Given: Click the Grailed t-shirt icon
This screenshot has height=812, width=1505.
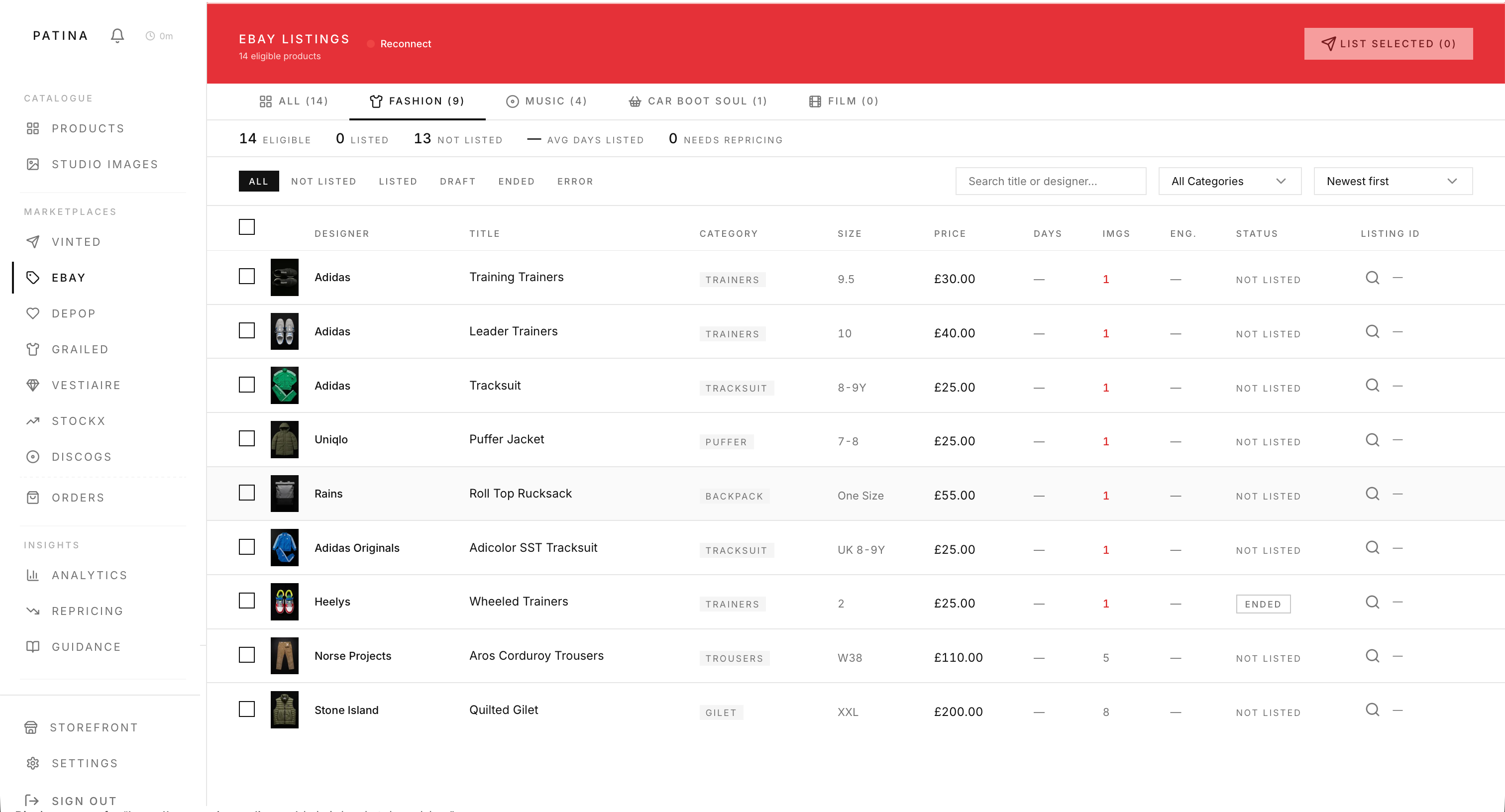Looking at the screenshot, I should pyautogui.click(x=33, y=349).
